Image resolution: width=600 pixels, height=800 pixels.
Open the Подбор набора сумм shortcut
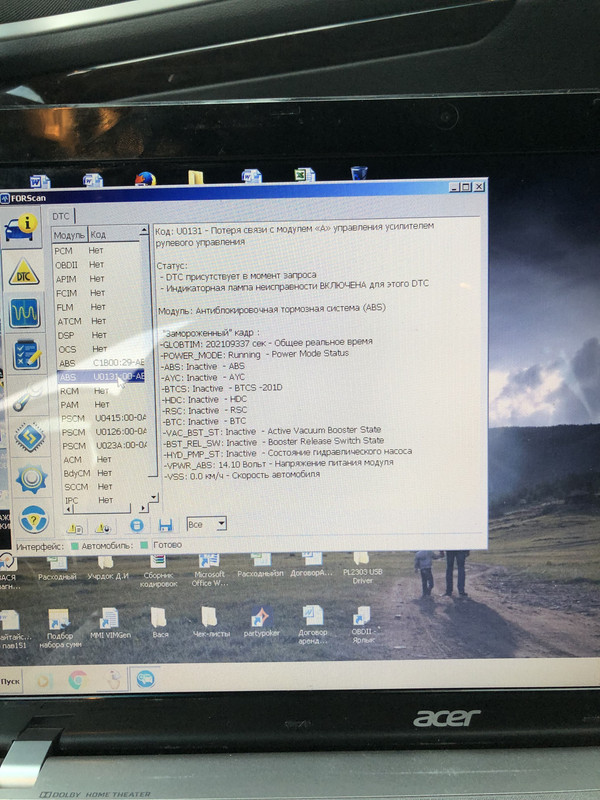click(60, 629)
